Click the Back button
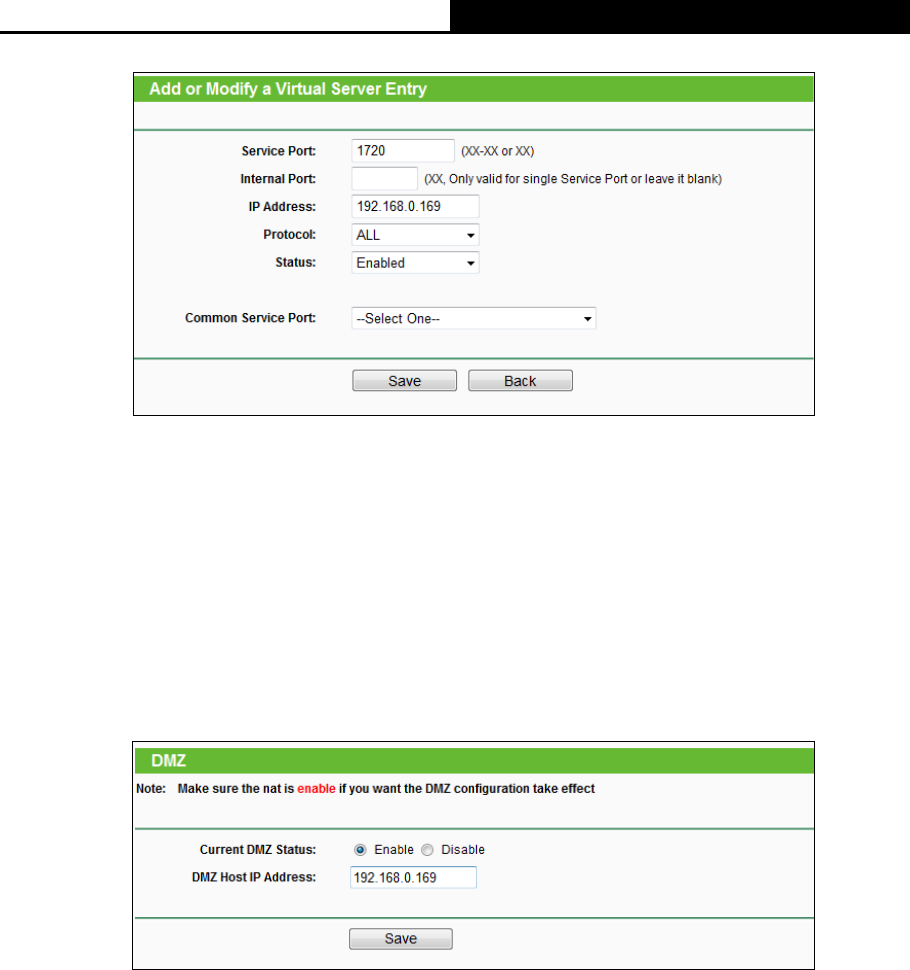Image resolution: width=910 pixels, height=970 pixels. [x=520, y=381]
